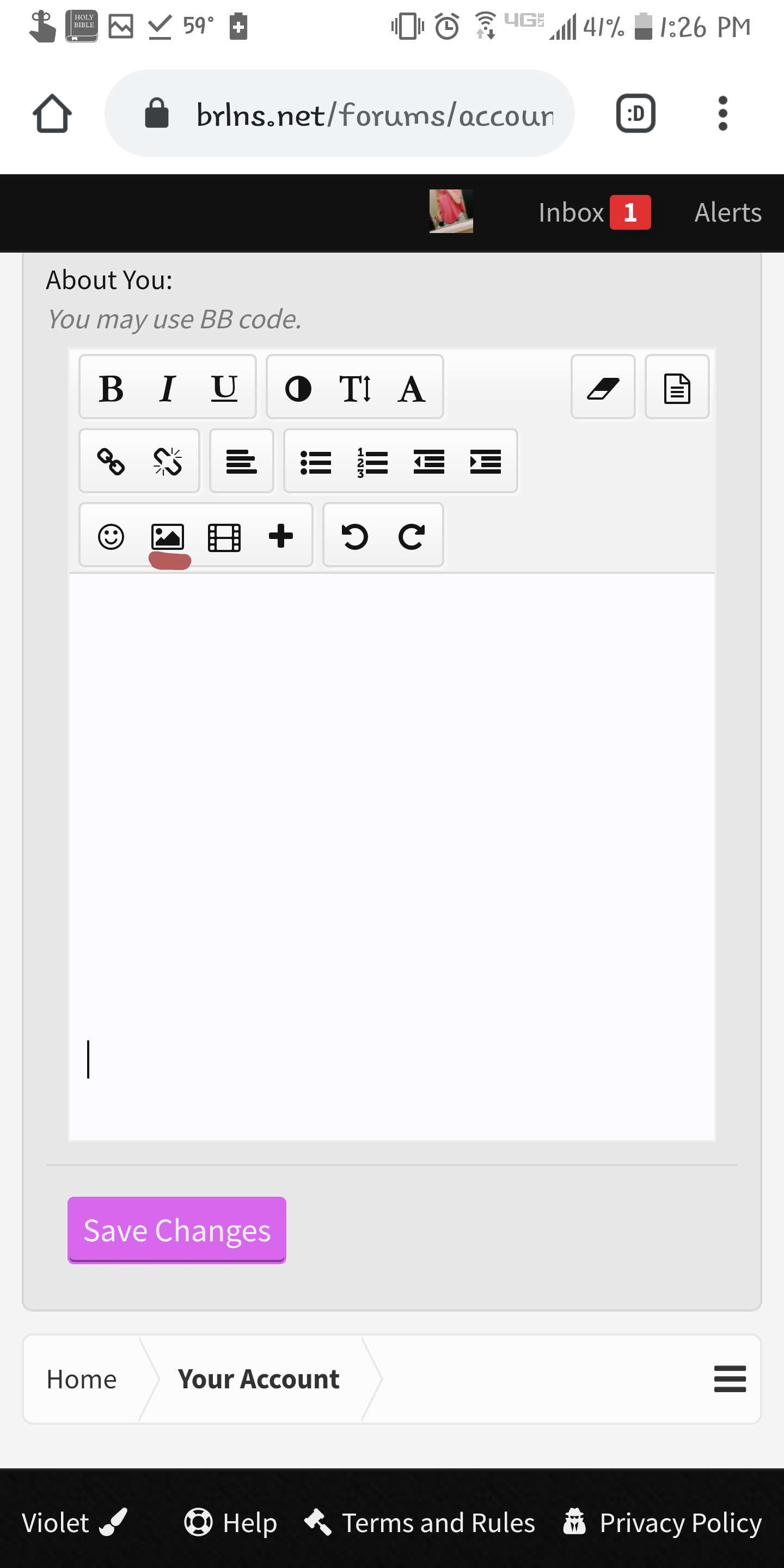This screenshot has height=1568, width=784.
Task: Open the text color picker icon
Action: [298, 388]
